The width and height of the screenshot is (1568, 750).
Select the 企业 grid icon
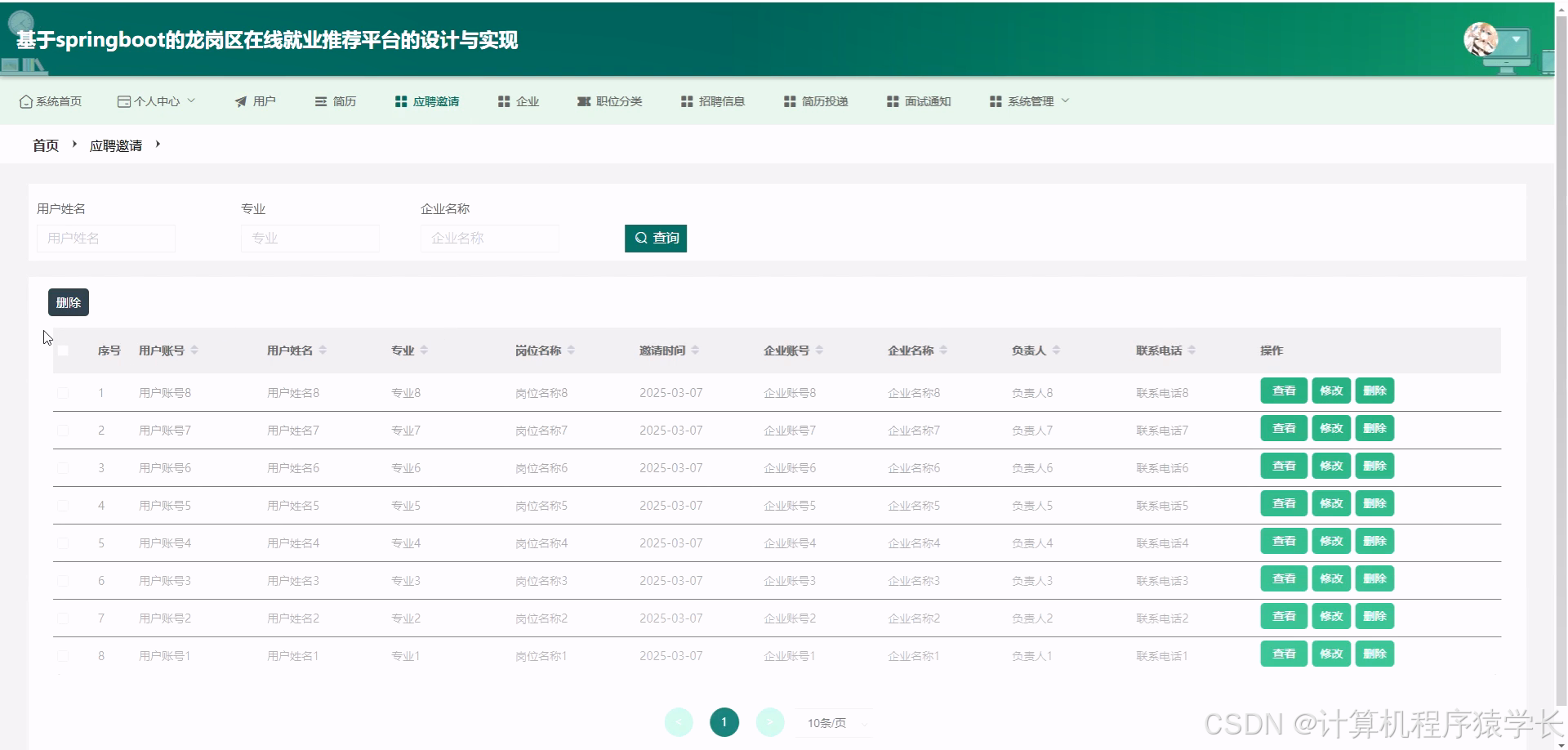pyautogui.click(x=504, y=101)
